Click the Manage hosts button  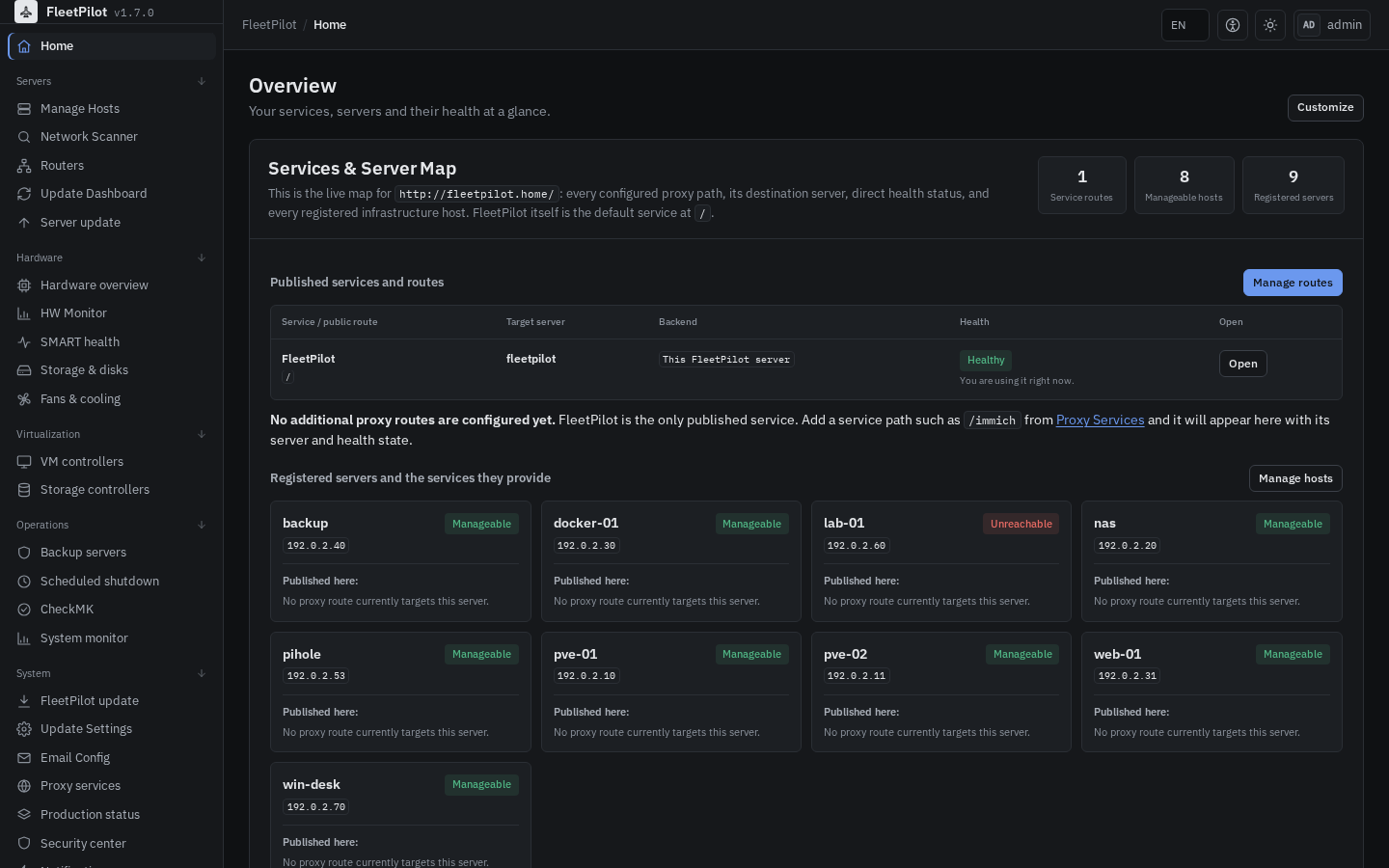(x=1295, y=478)
